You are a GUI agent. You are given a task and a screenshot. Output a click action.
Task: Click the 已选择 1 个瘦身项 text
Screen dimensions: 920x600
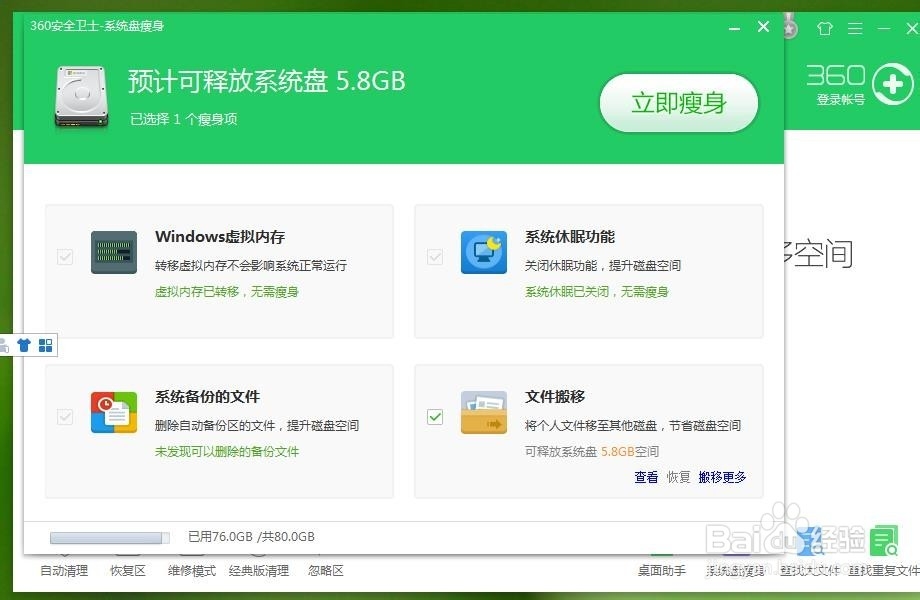pyautogui.click(x=184, y=119)
